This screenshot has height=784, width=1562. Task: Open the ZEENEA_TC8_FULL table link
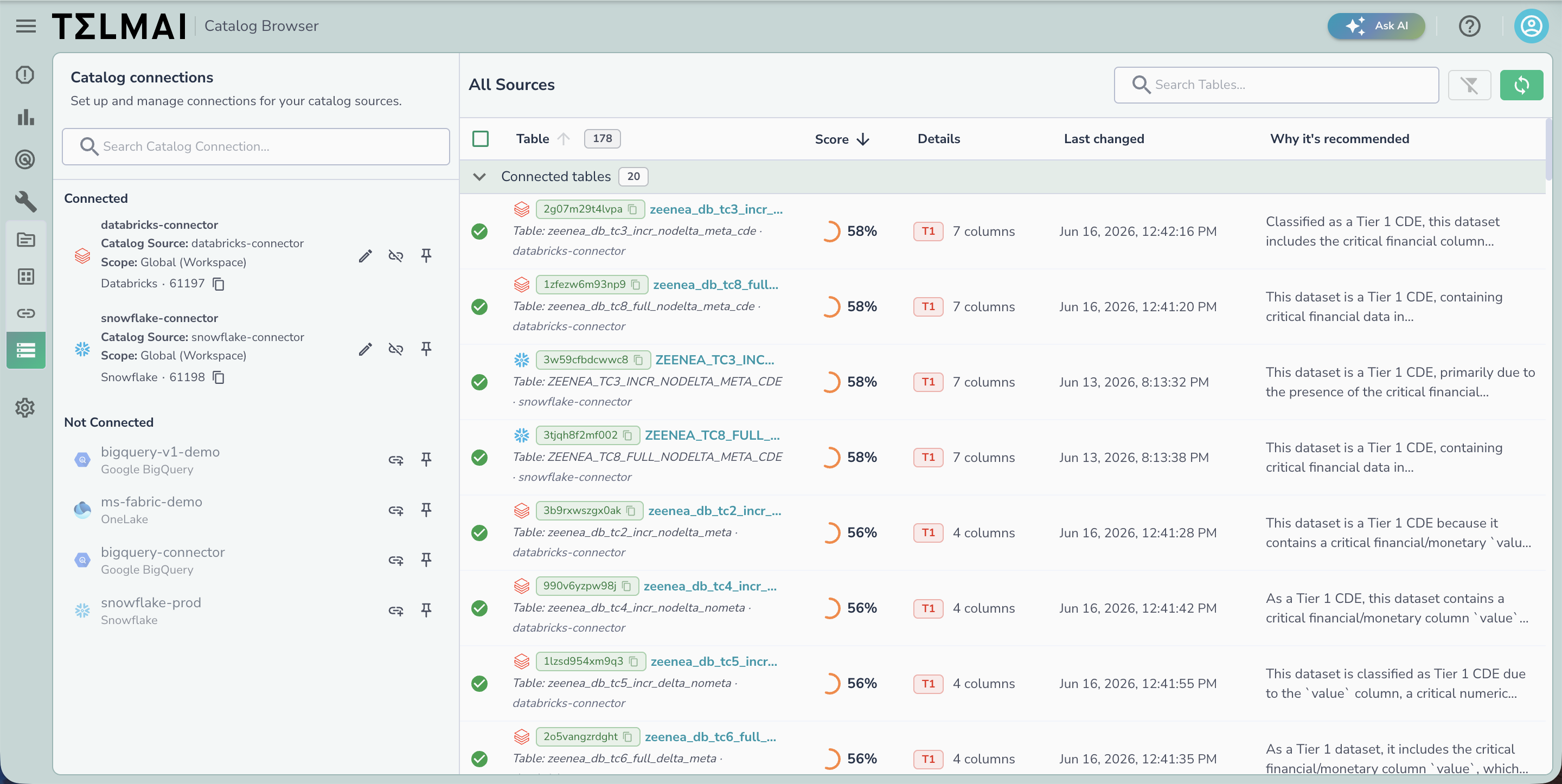point(712,435)
